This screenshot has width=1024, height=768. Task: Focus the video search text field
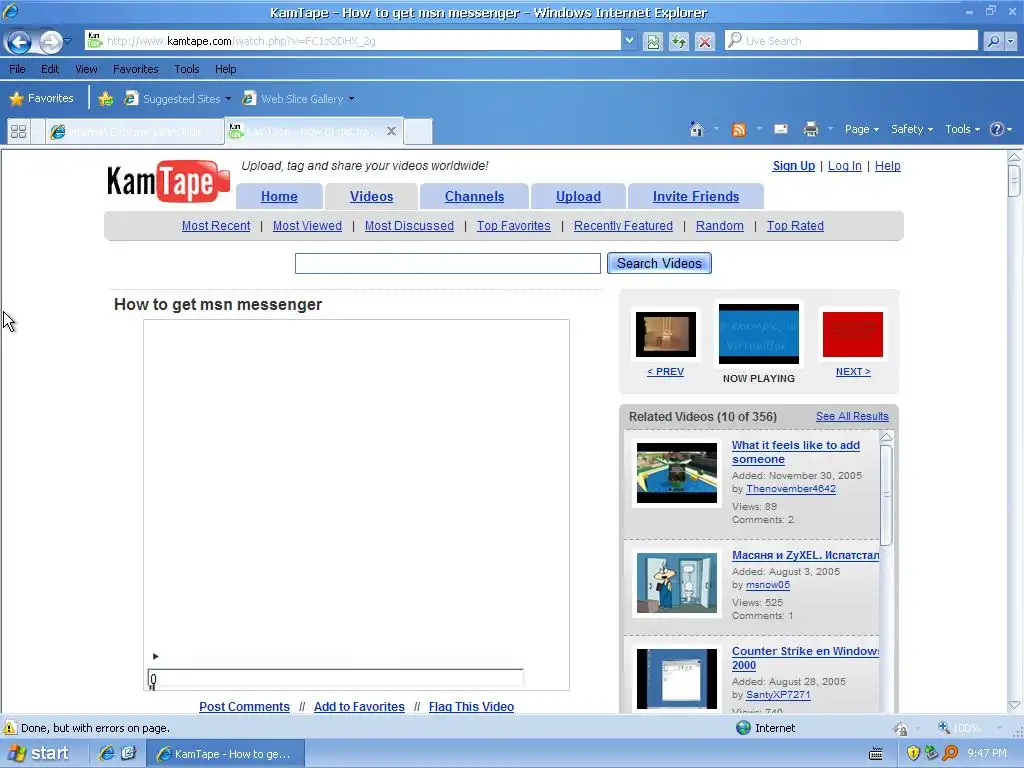[x=447, y=263]
